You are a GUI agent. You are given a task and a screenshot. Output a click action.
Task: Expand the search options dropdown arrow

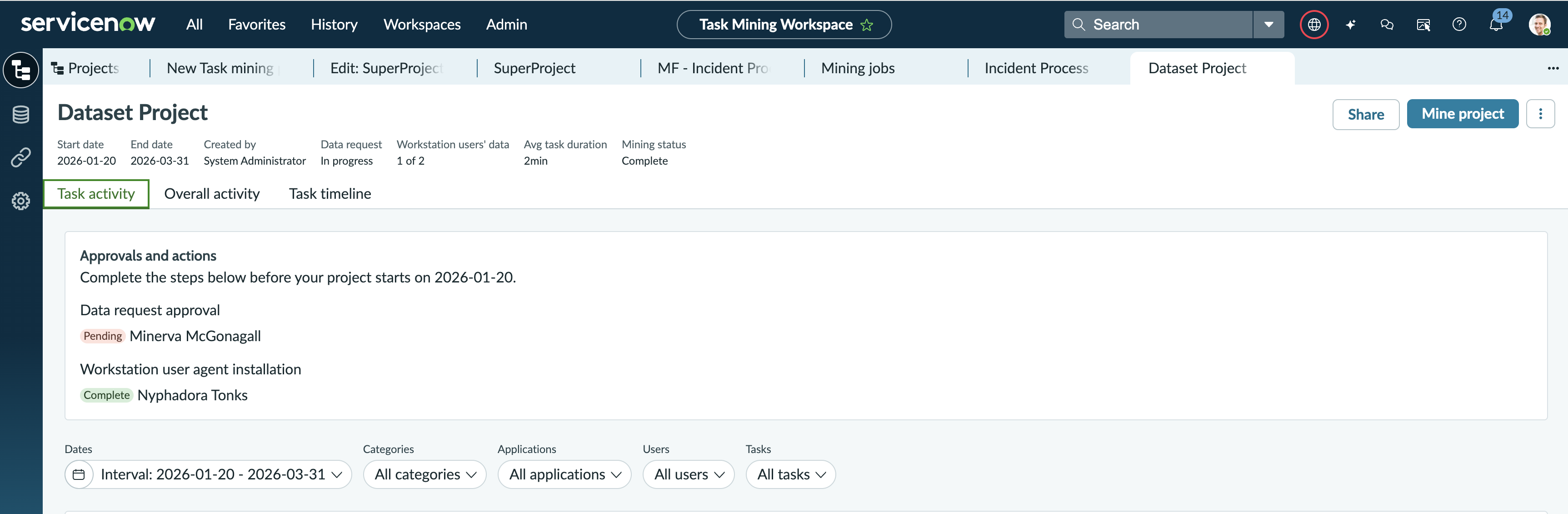pos(1268,25)
